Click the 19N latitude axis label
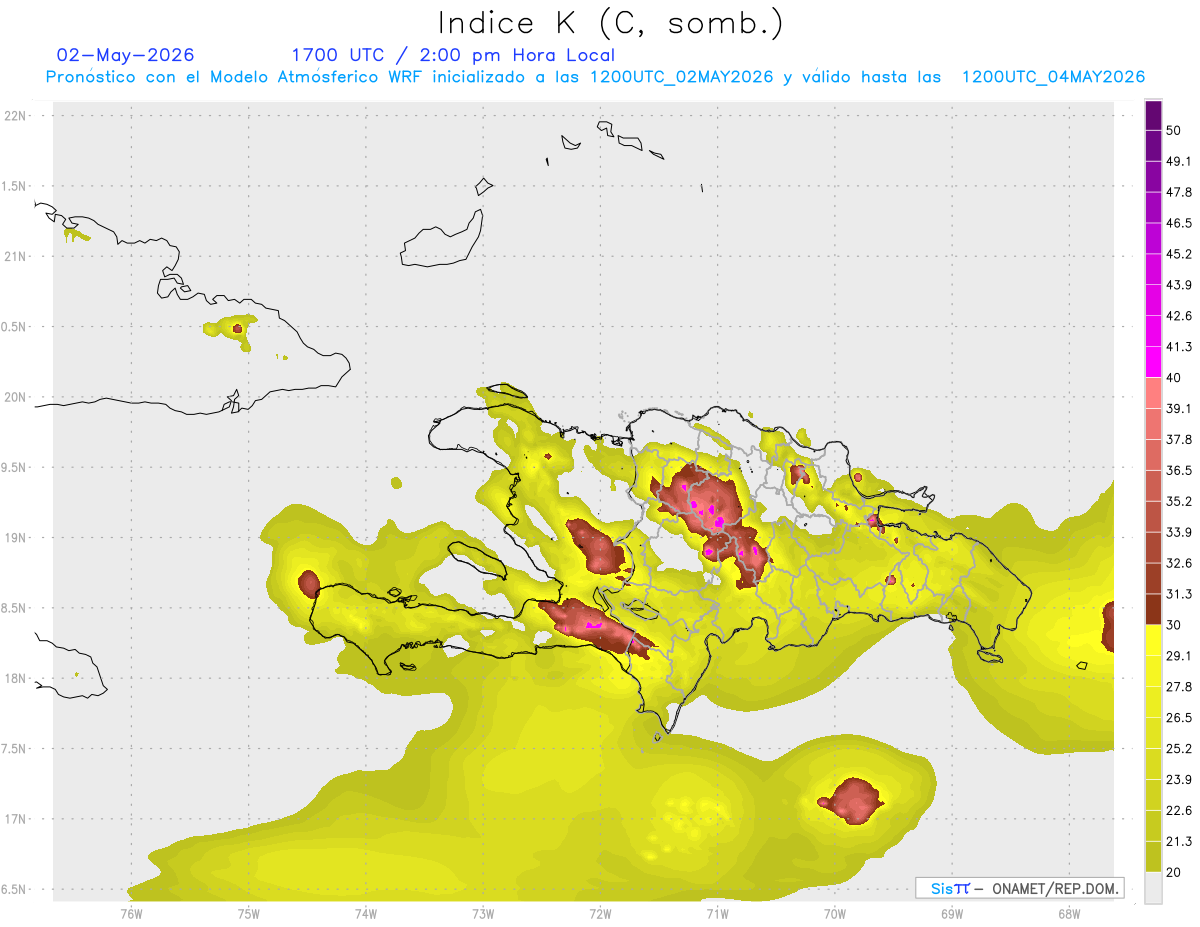The height and width of the screenshot is (927, 1200). (17, 538)
